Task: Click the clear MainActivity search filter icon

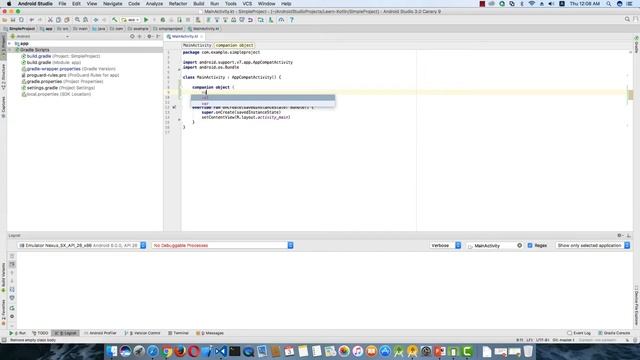Action: pyautogui.click(x=519, y=246)
